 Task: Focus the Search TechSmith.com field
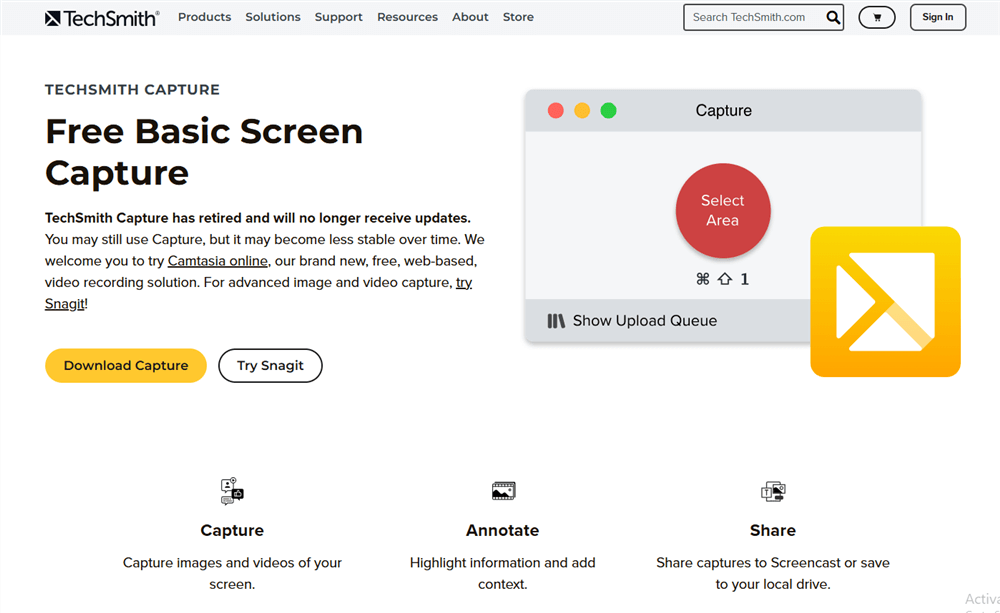click(x=752, y=17)
